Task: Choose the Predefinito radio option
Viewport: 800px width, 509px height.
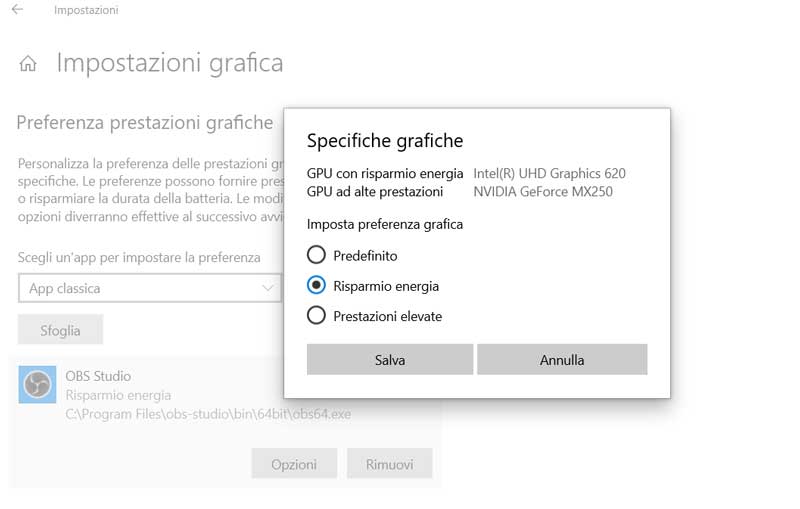Action: pos(316,254)
